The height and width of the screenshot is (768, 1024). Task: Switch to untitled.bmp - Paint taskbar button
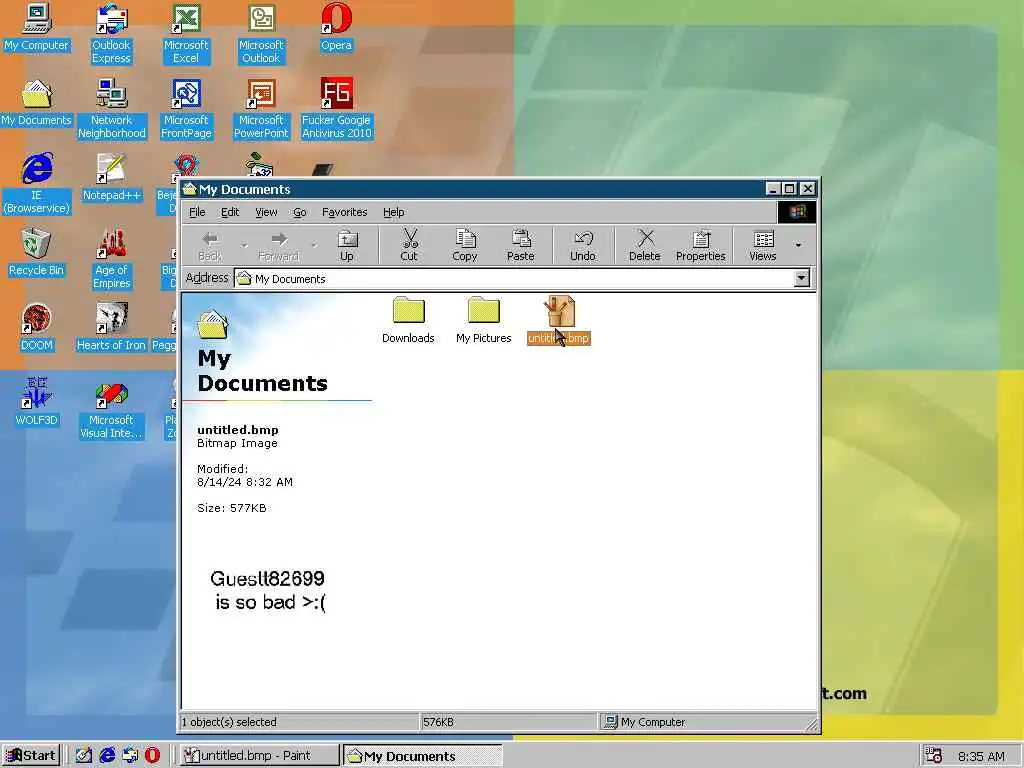coord(259,756)
